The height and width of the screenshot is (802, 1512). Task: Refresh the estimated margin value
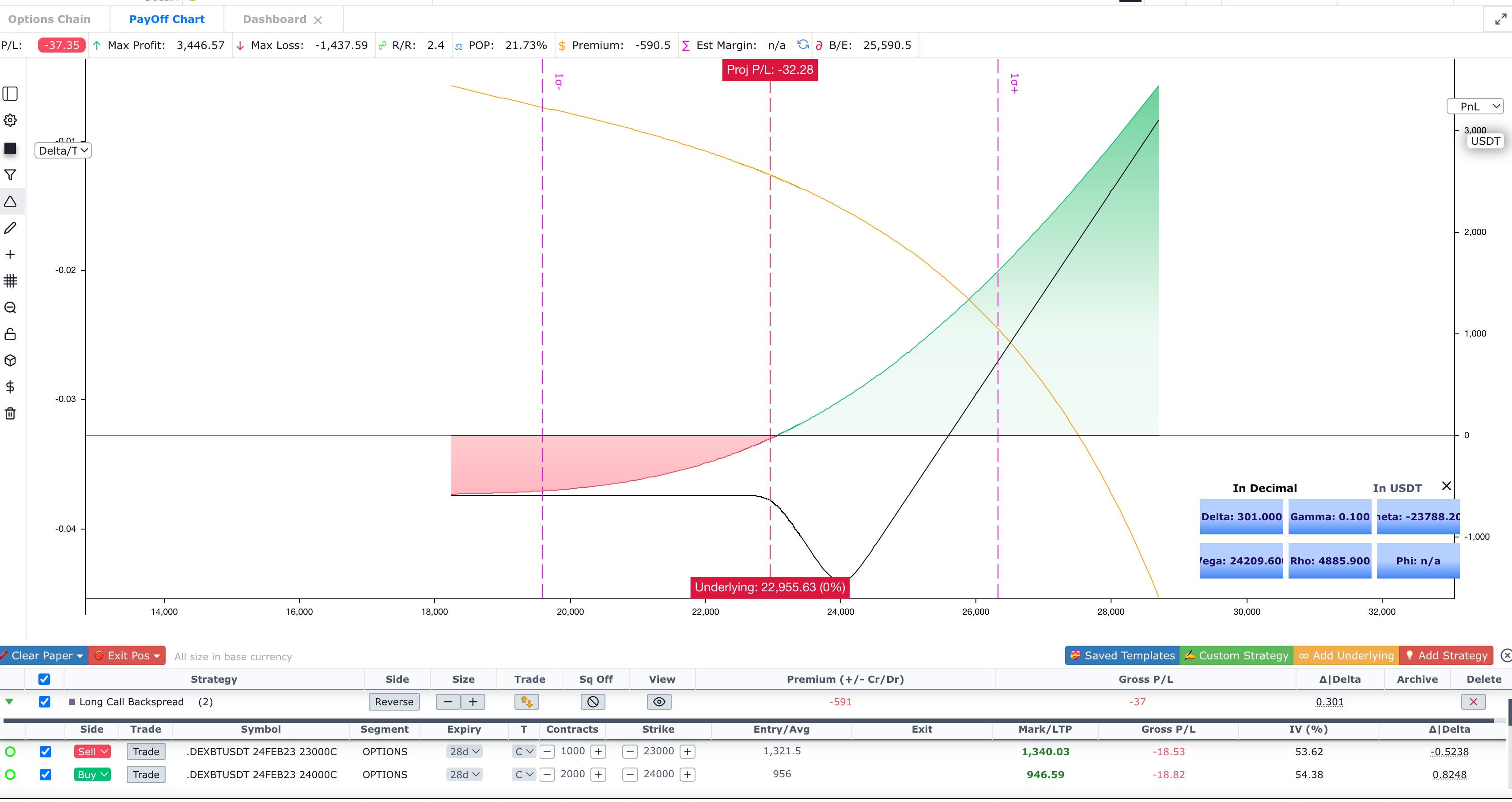[802, 45]
